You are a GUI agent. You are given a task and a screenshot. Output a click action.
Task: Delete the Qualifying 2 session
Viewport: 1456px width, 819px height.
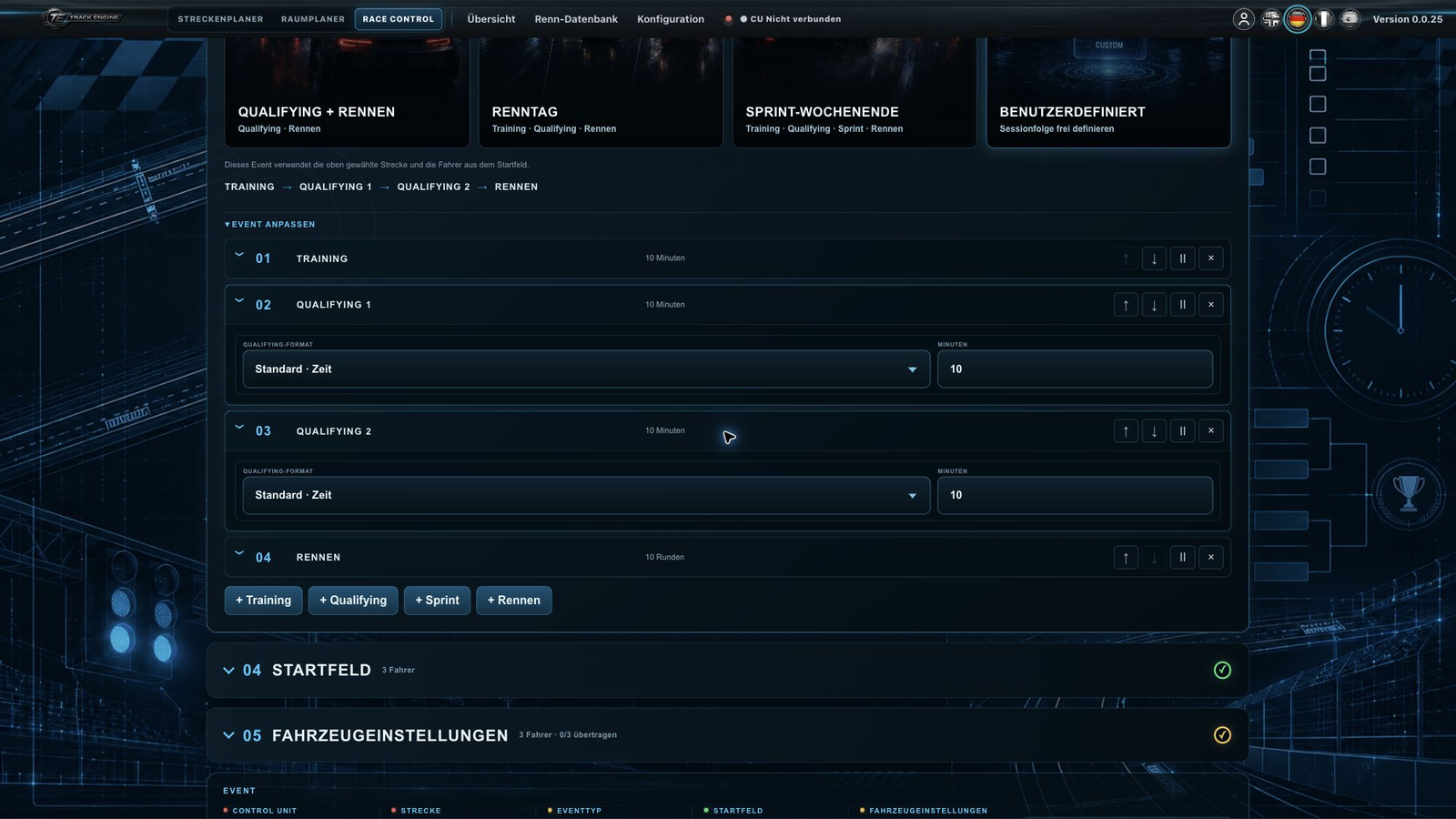[1211, 431]
